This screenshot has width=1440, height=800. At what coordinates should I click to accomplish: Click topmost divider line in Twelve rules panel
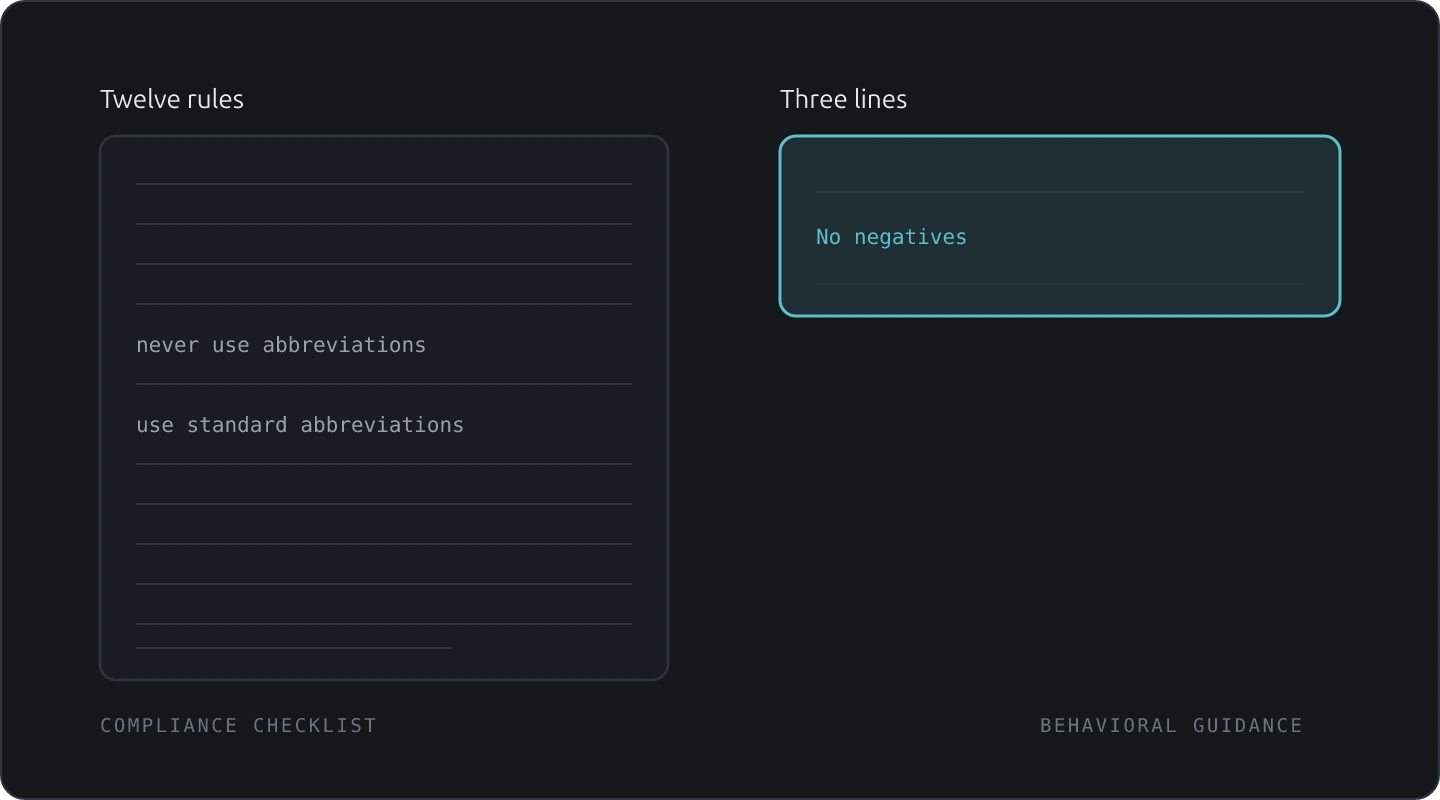[384, 184]
